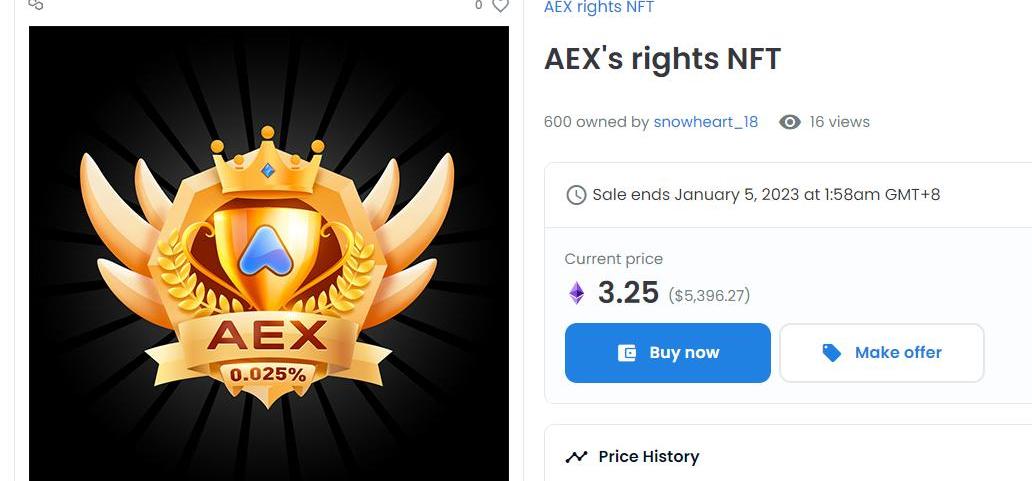Image resolution: width=1032 pixels, height=481 pixels.
Task: Click the $5,396.27 dollar price
Action: click(709, 295)
